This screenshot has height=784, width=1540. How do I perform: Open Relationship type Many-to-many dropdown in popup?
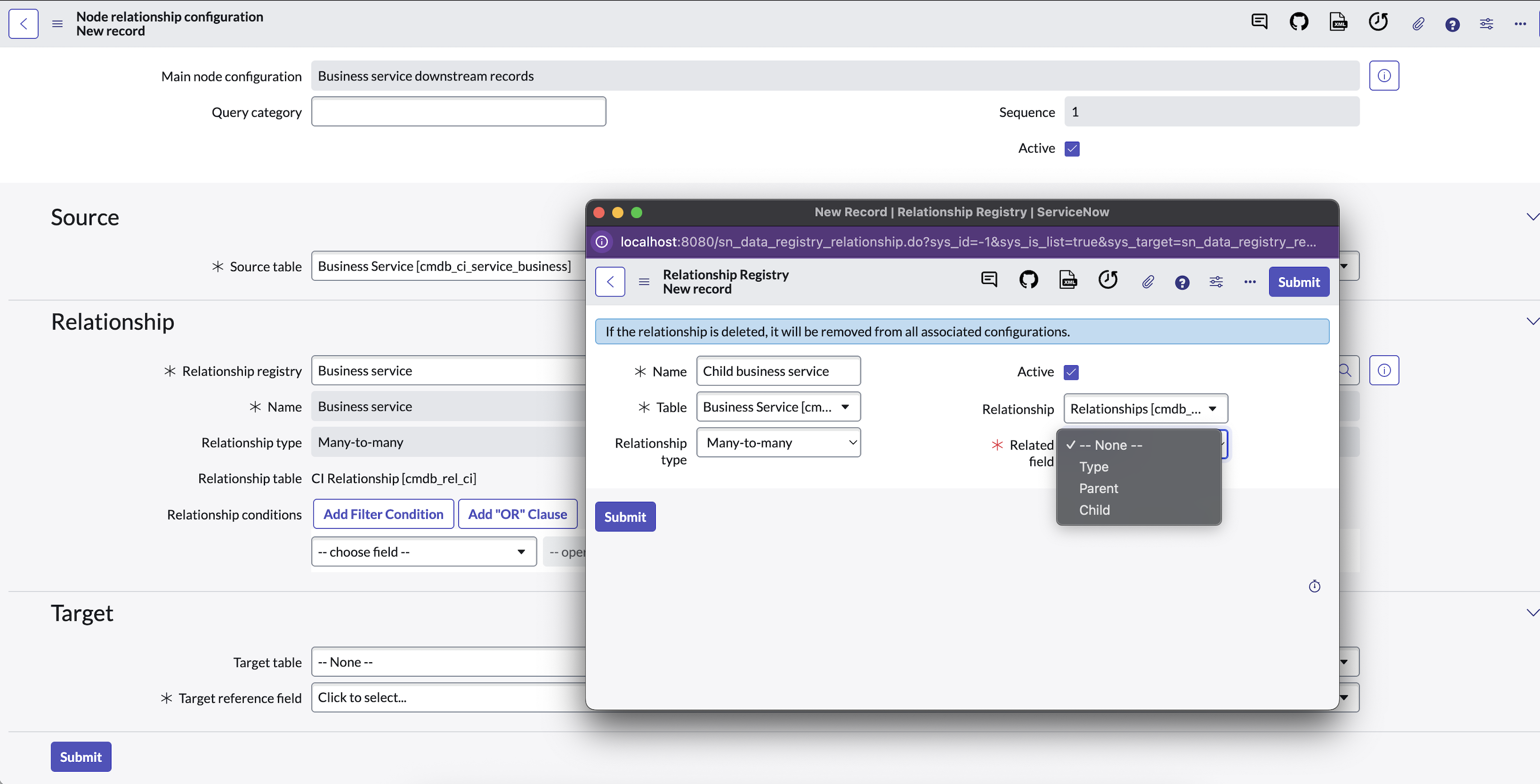pyautogui.click(x=779, y=443)
